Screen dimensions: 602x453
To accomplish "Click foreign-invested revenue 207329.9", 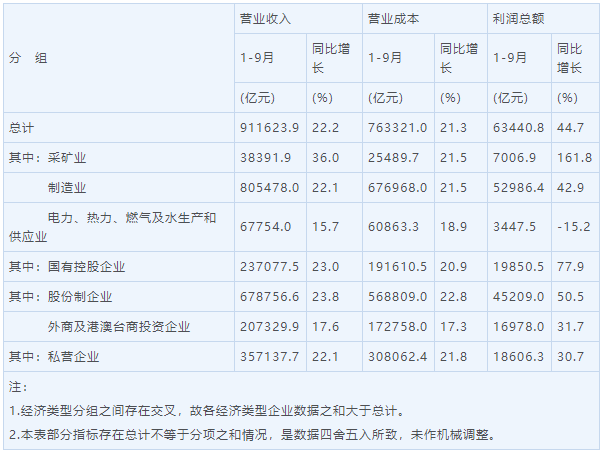I will [270, 326].
